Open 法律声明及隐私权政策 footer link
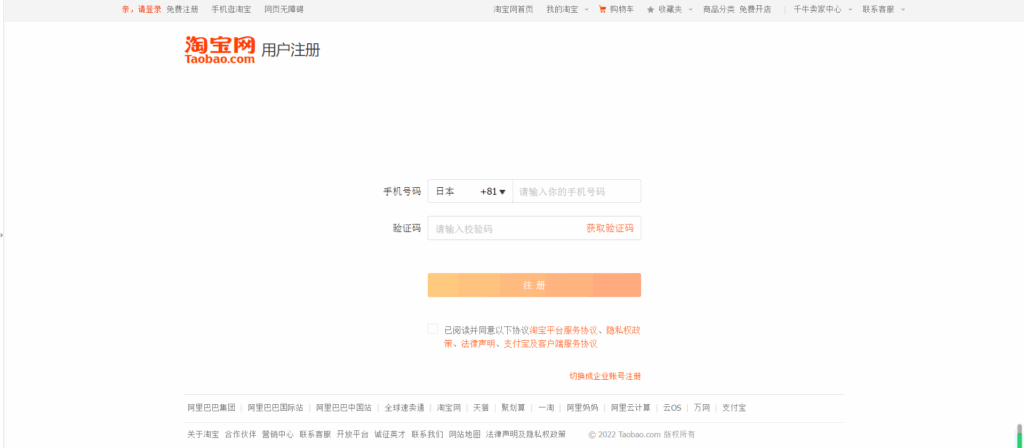The image size is (1024, 448). tap(526, 434)
